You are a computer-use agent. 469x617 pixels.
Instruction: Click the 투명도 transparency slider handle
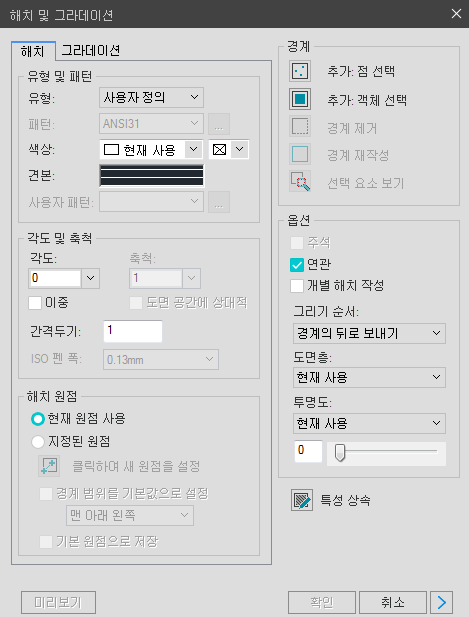(x=340, y=453)
